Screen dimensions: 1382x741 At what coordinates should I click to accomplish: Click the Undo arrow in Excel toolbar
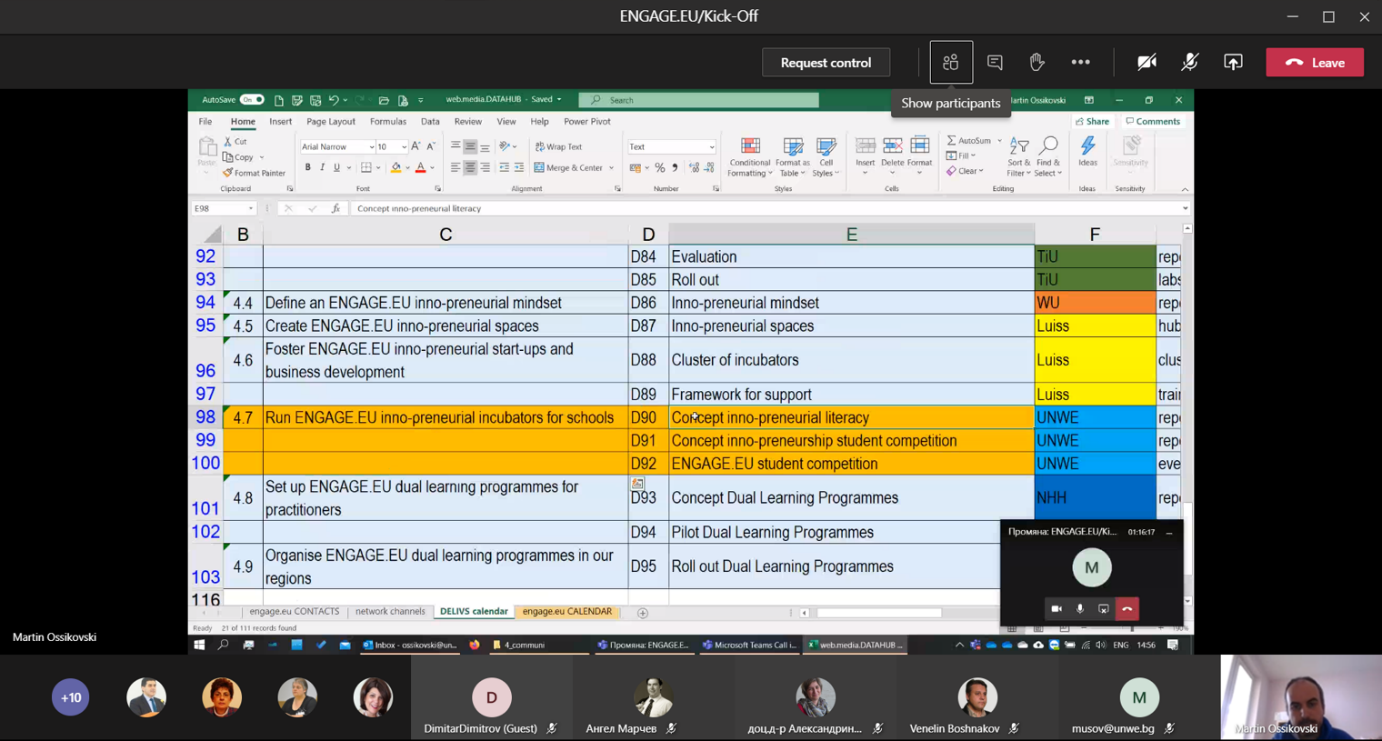333,100
